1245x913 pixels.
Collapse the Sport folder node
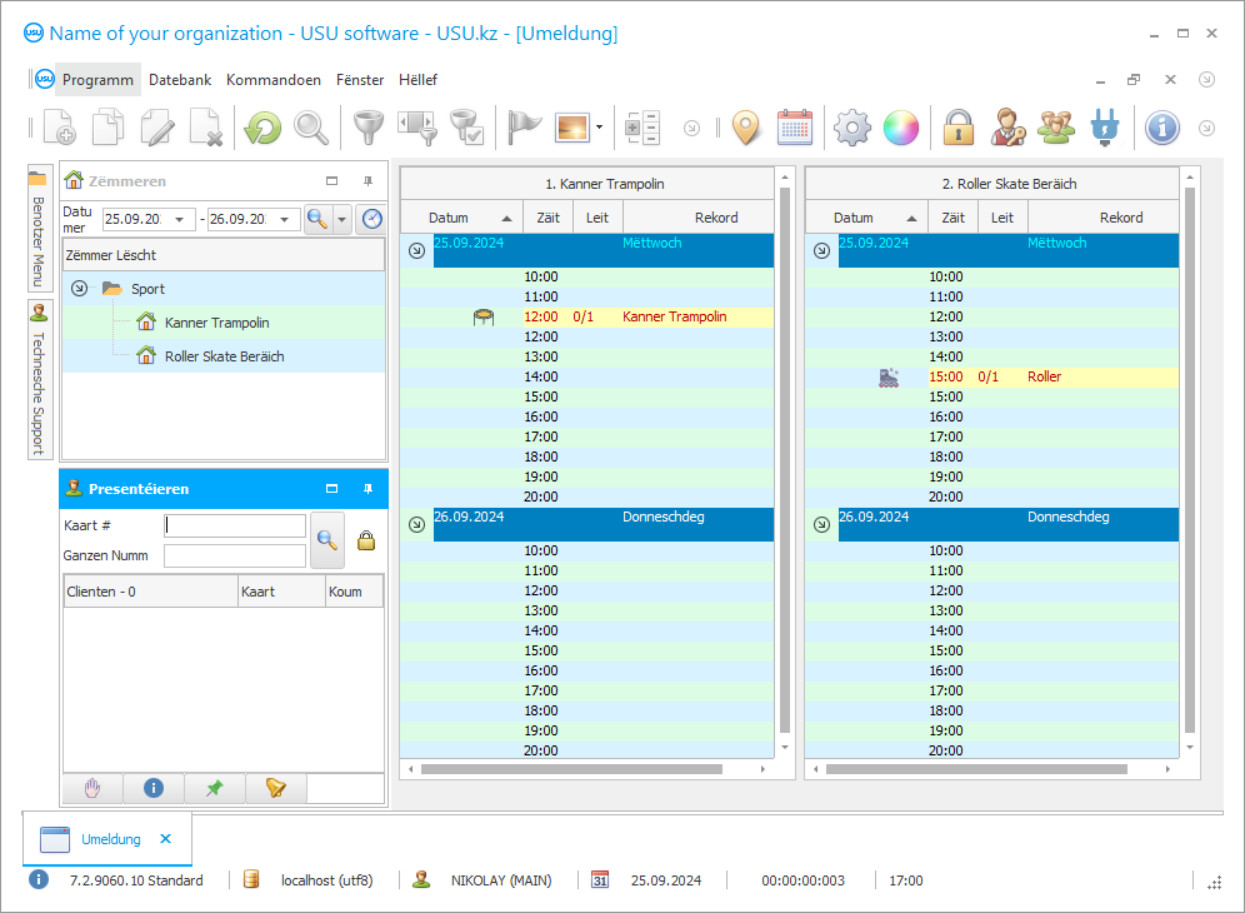tap(79, 289)
